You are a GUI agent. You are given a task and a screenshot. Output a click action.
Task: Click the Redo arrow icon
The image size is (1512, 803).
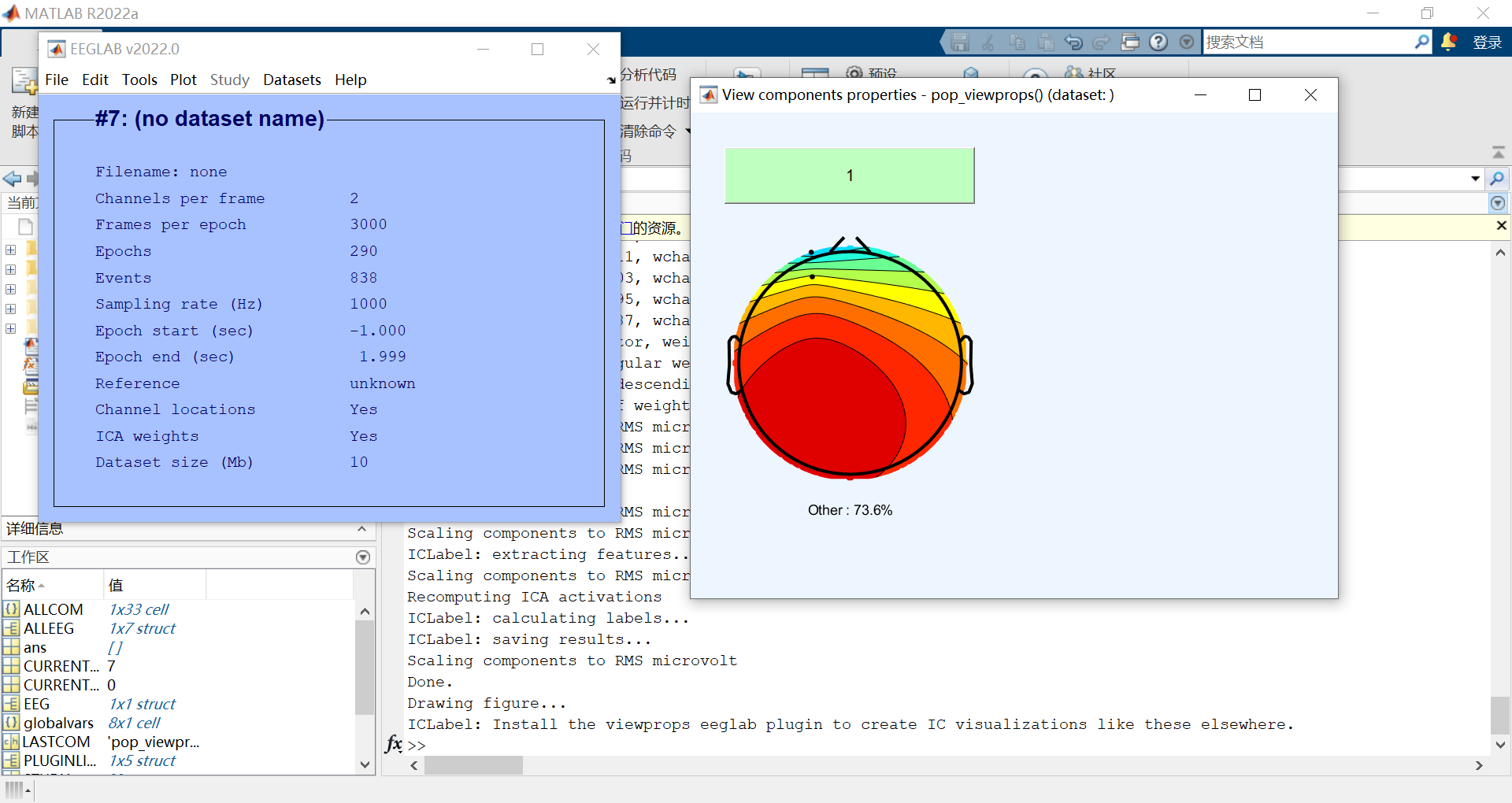(x=1102, y=43)
